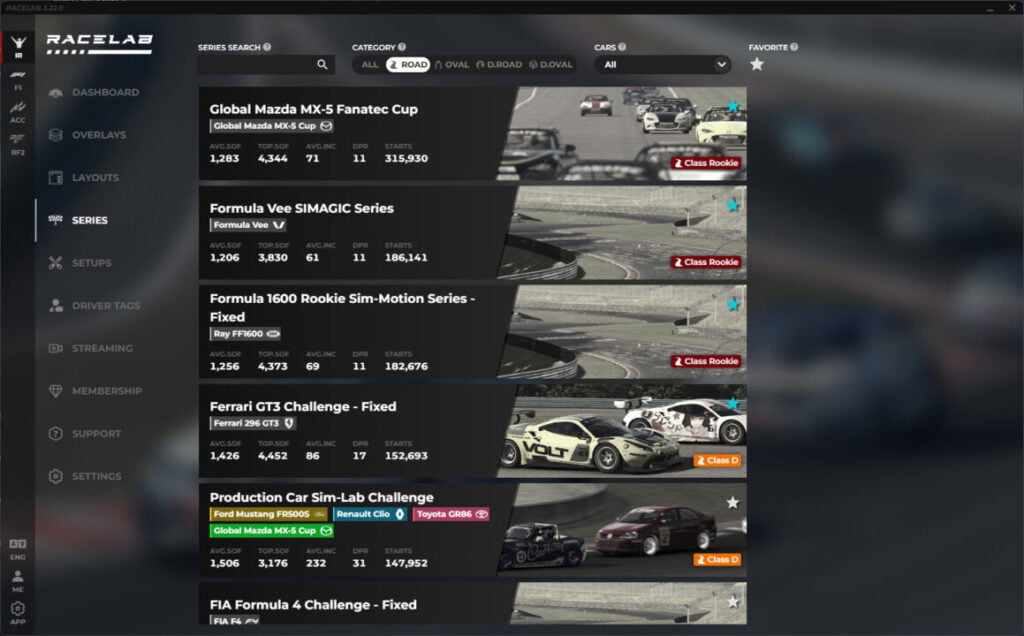The height and width of the screenshot is (636, 1024).
Task: Unfavorite Ferrari GT3 Challenge star
Action: (733, 404)
